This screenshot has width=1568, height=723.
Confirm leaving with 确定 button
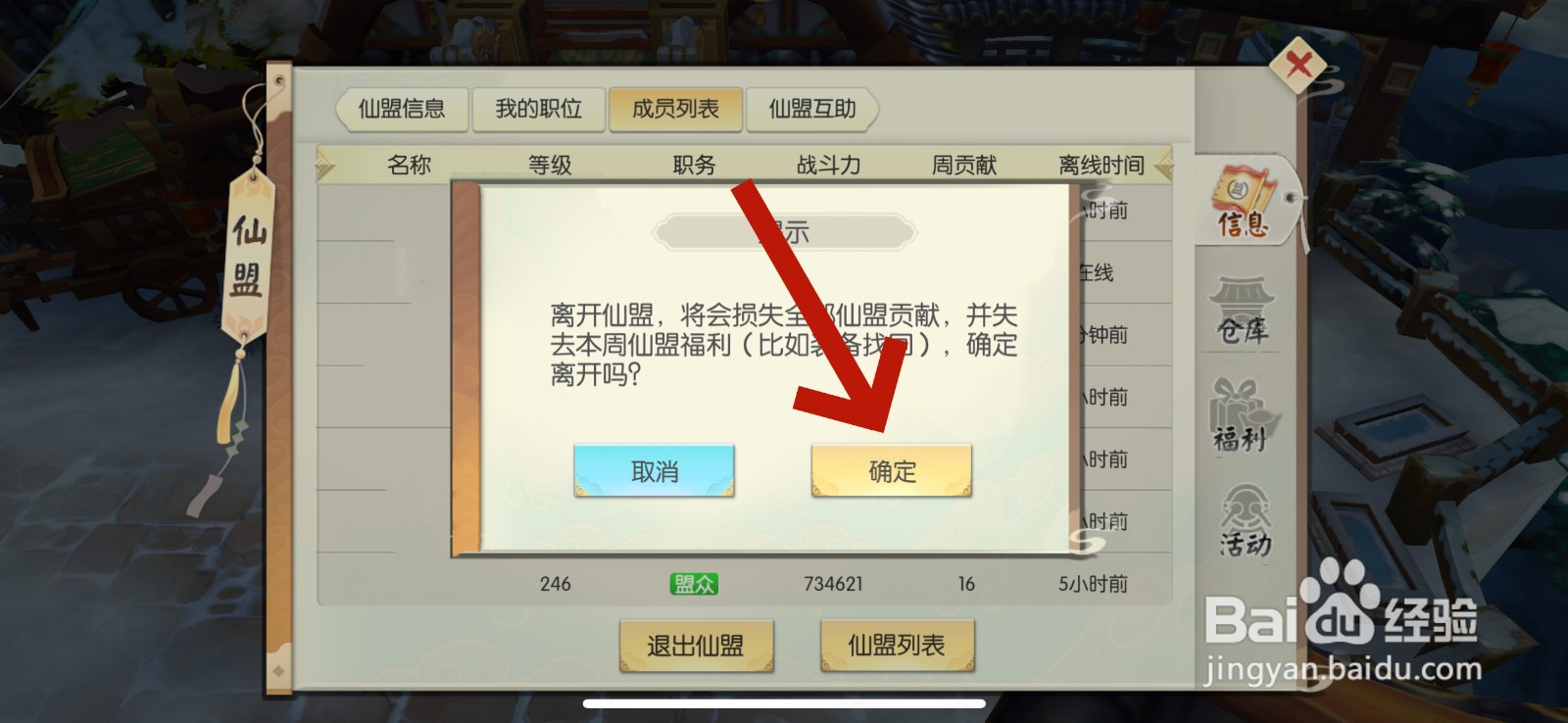891,471
